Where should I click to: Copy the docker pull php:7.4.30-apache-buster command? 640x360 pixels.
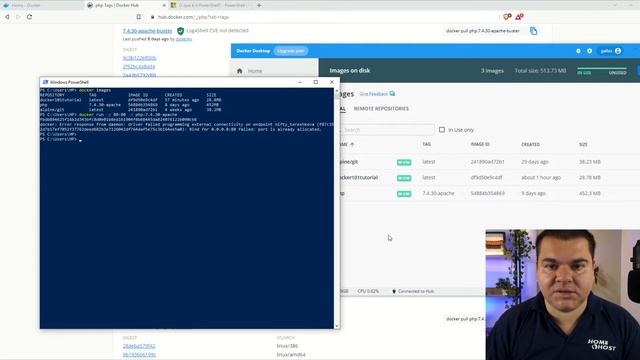click(533, 31)
